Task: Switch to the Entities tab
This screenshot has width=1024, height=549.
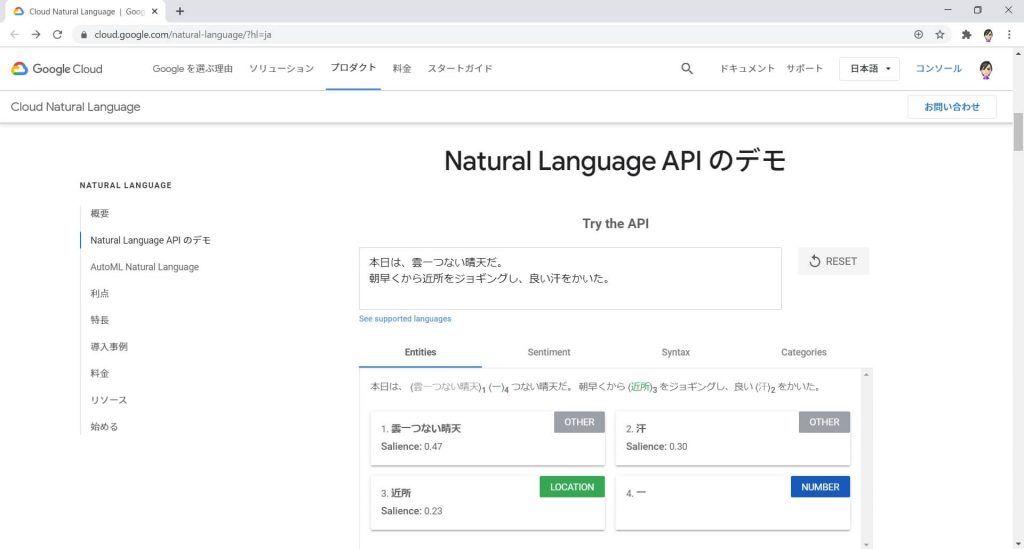Action: coord(420,353)
